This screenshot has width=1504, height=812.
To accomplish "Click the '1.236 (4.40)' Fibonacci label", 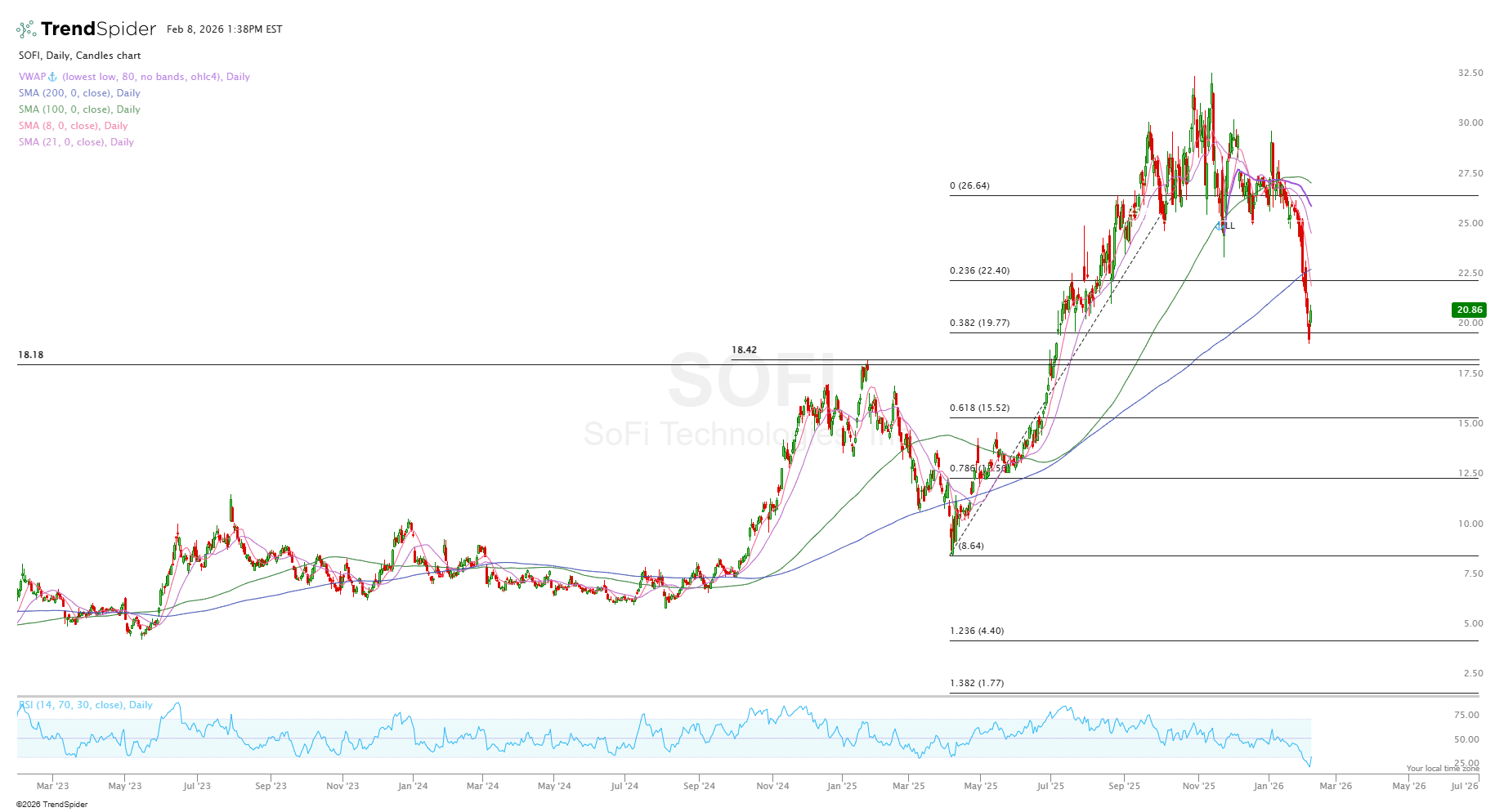I will (x=977, y=631).
